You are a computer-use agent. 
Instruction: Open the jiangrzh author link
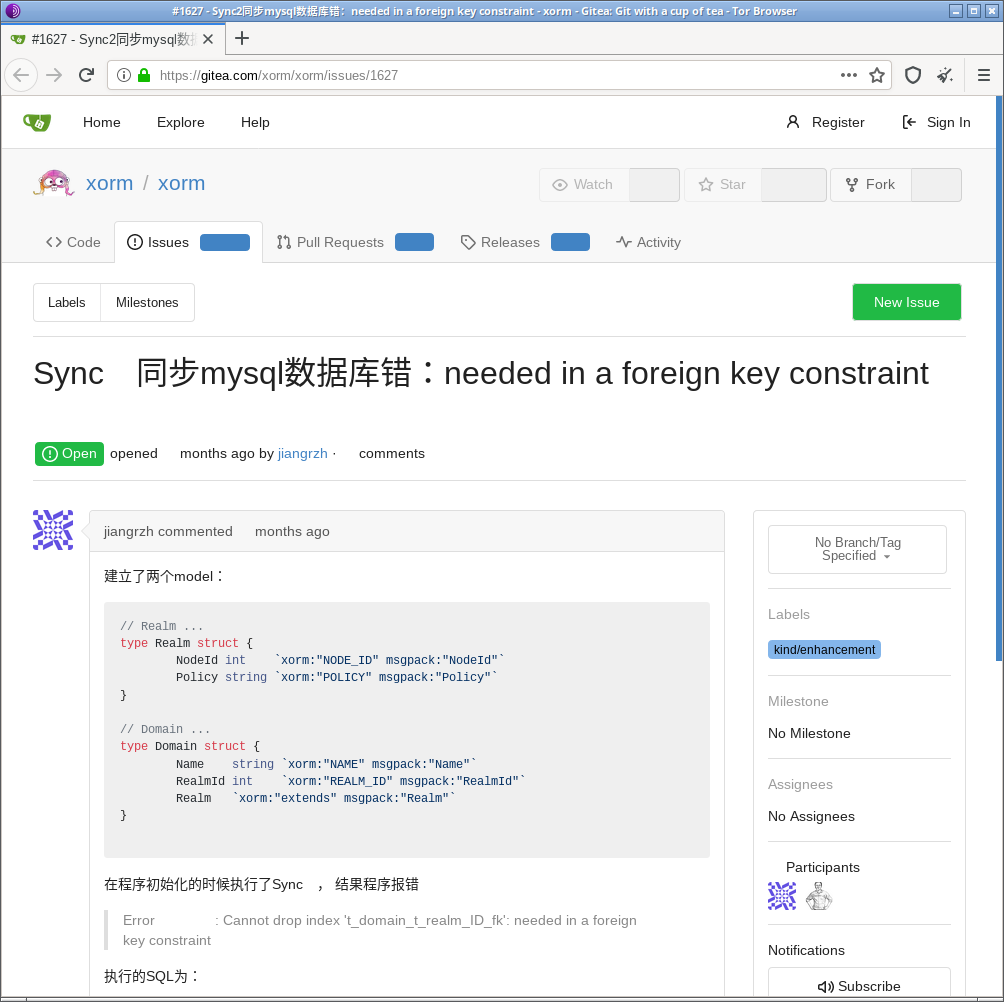click(302, 454)
